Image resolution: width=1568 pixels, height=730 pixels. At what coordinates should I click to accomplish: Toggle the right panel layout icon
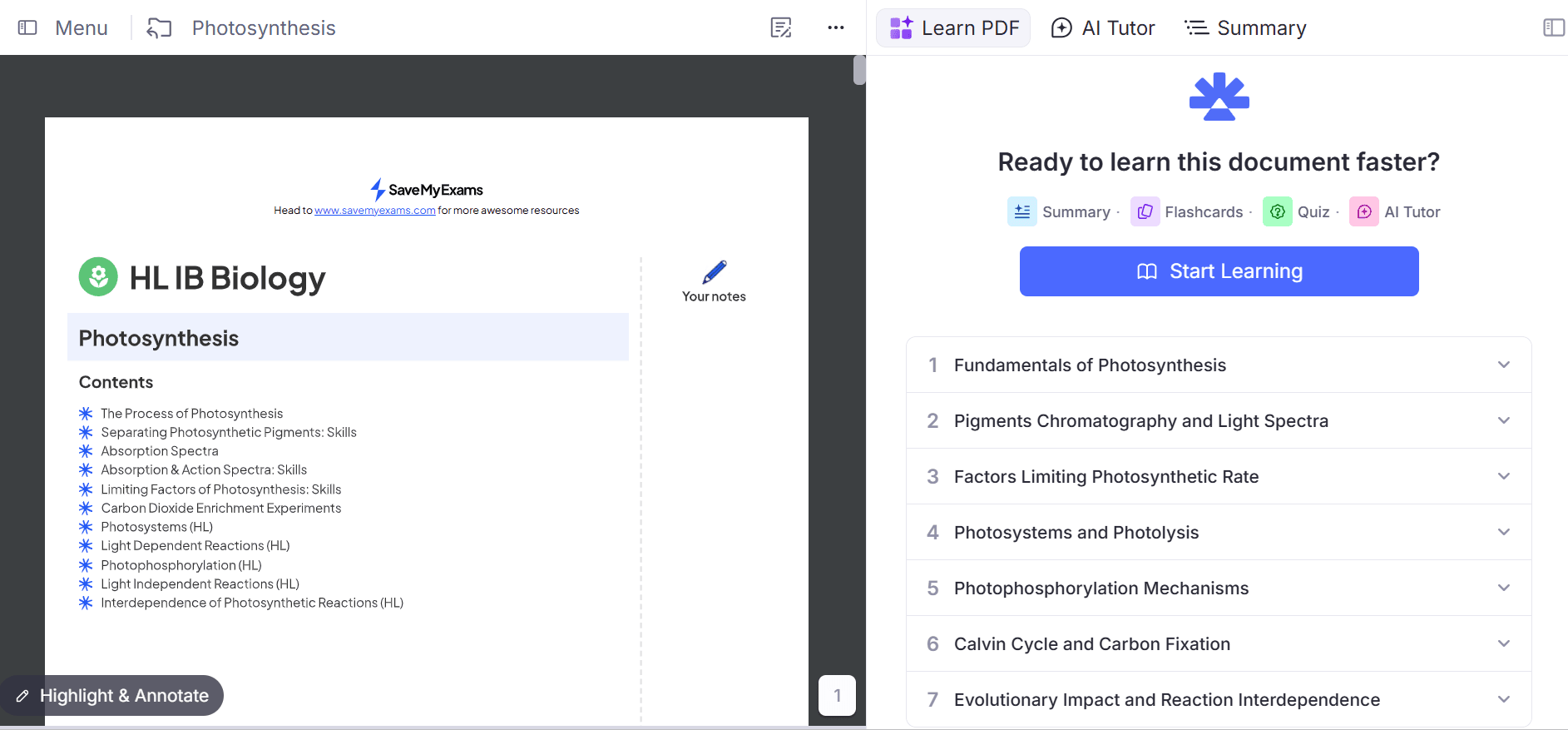(x=1554, y=27)
